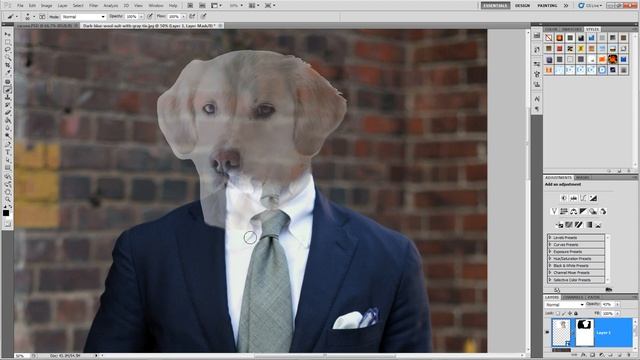
Task: Open the layer Opacity slider arrow
Action: 618,304
